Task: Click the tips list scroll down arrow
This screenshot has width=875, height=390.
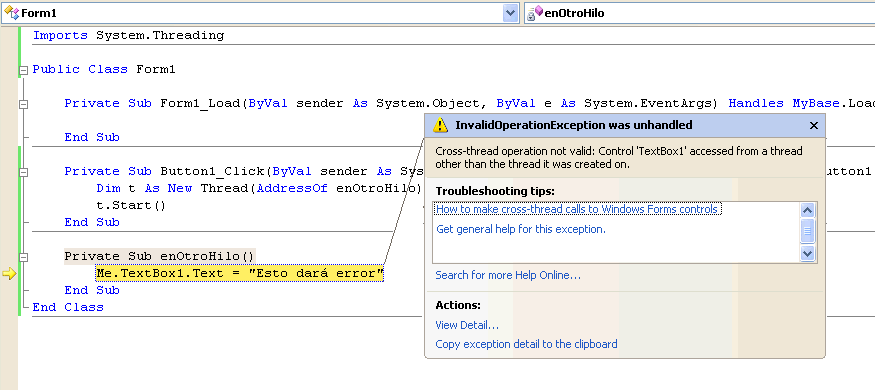Action: click(x=807, y=253)
